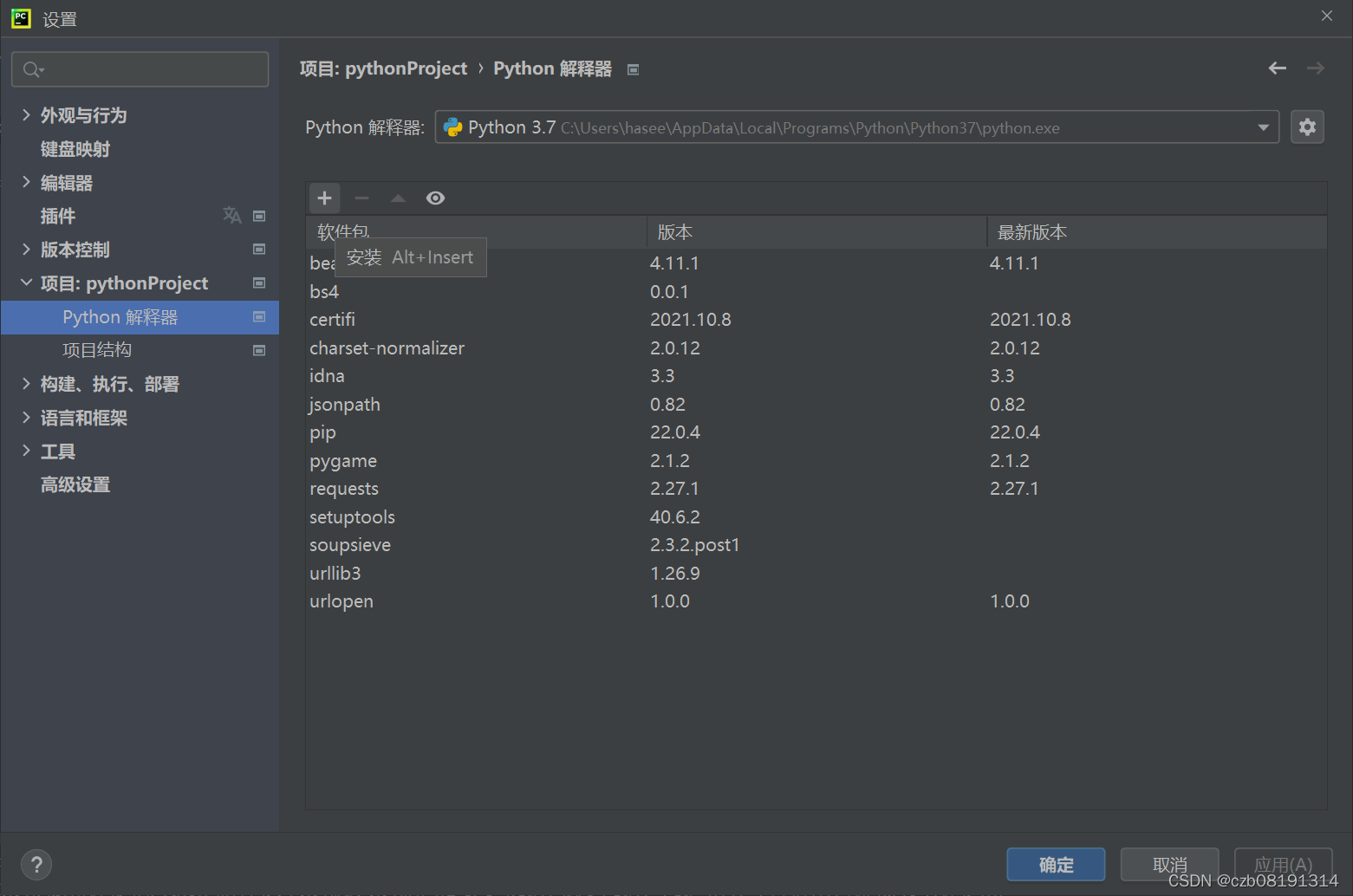1353x896 pixels.
Task: Click version 2.3.2.post1 cell
Action: coord(695,545)
